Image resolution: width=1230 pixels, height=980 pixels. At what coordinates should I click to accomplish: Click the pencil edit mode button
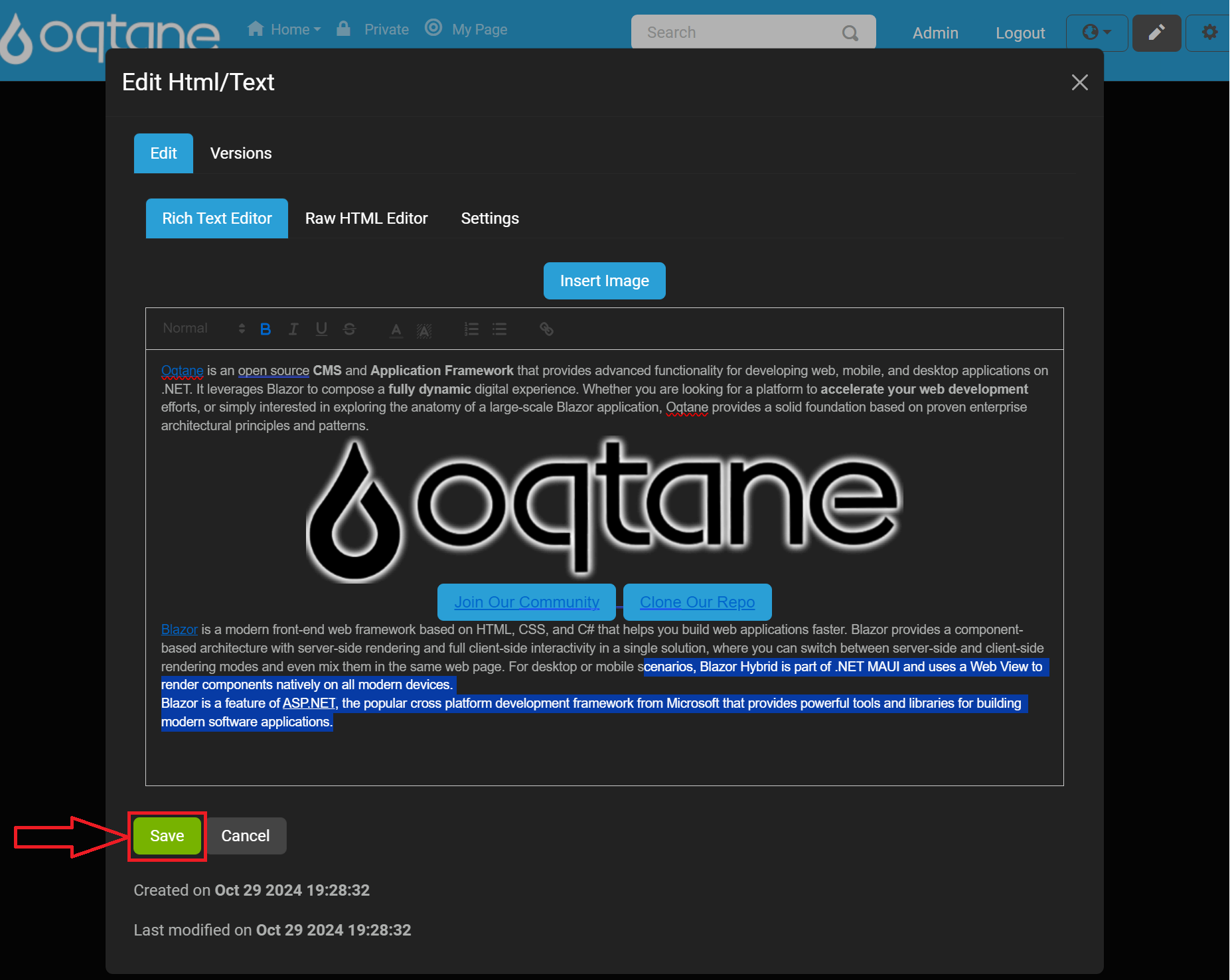pos(1156,33)
